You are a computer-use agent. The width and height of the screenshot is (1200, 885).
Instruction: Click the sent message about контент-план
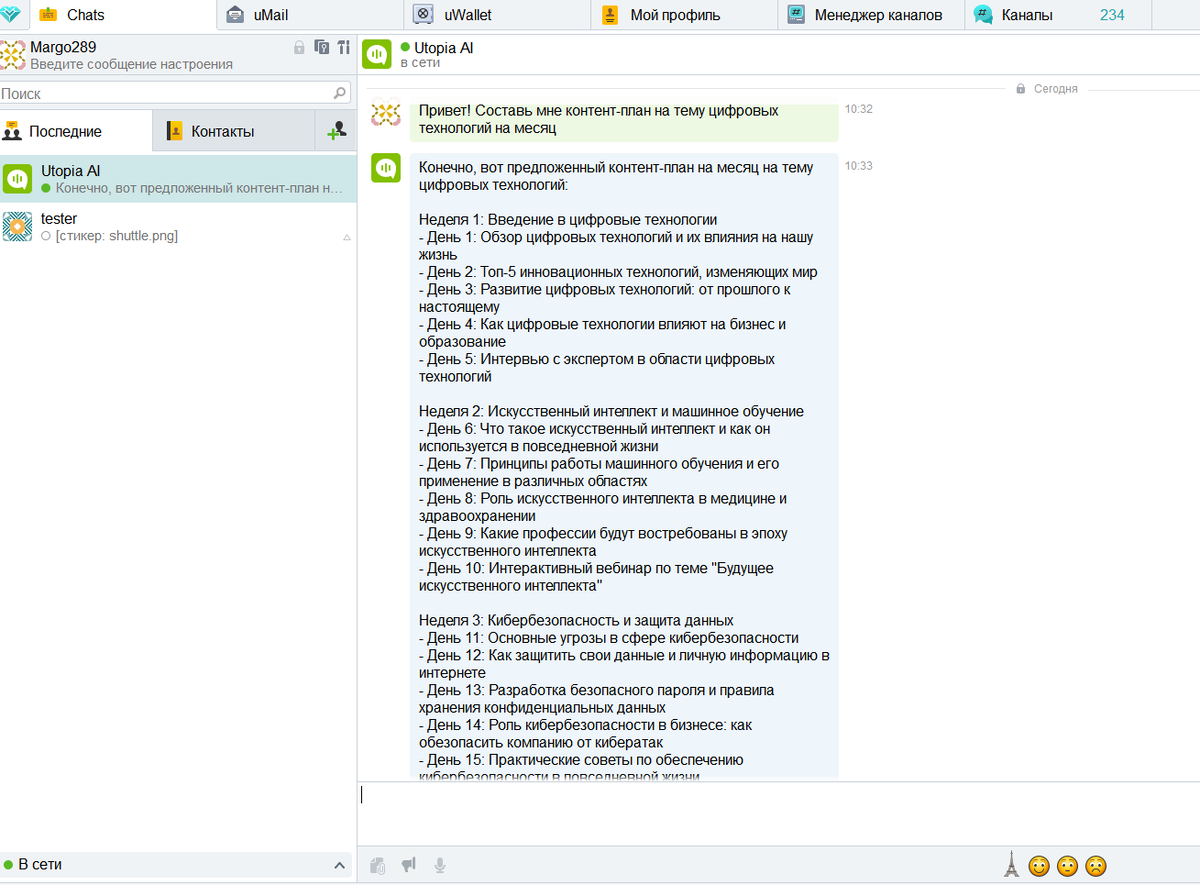pyautogui.click(x=624, y=120)
